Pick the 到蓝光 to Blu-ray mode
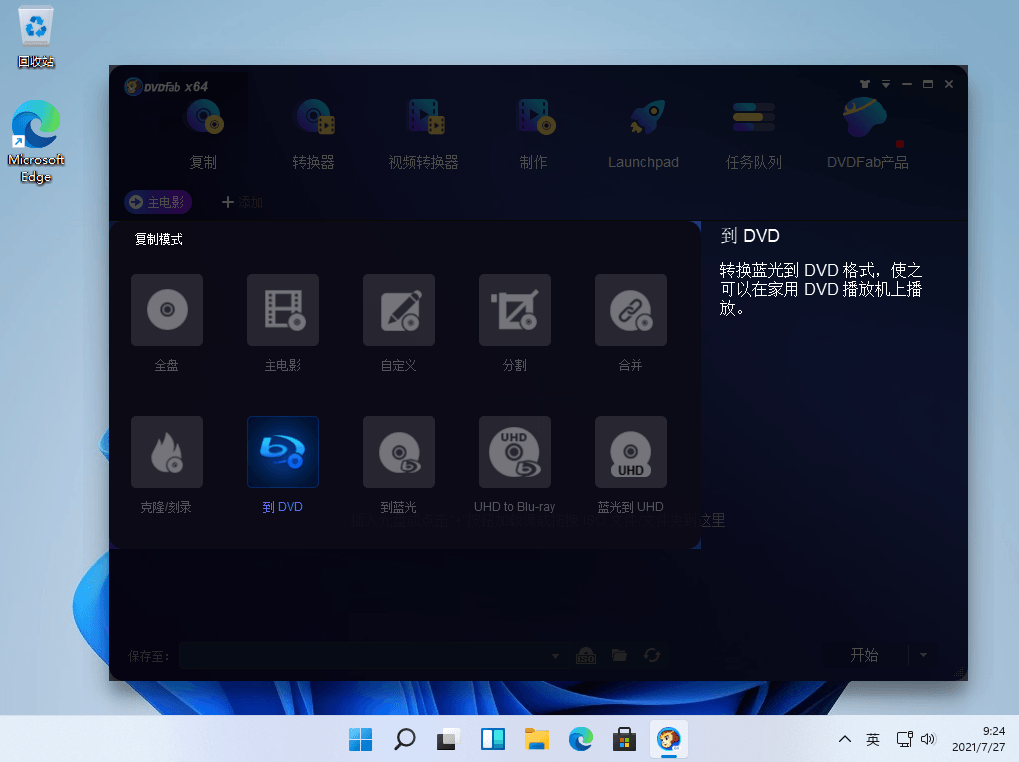This screenshot has height=762, width=1019. click(399, 452)
